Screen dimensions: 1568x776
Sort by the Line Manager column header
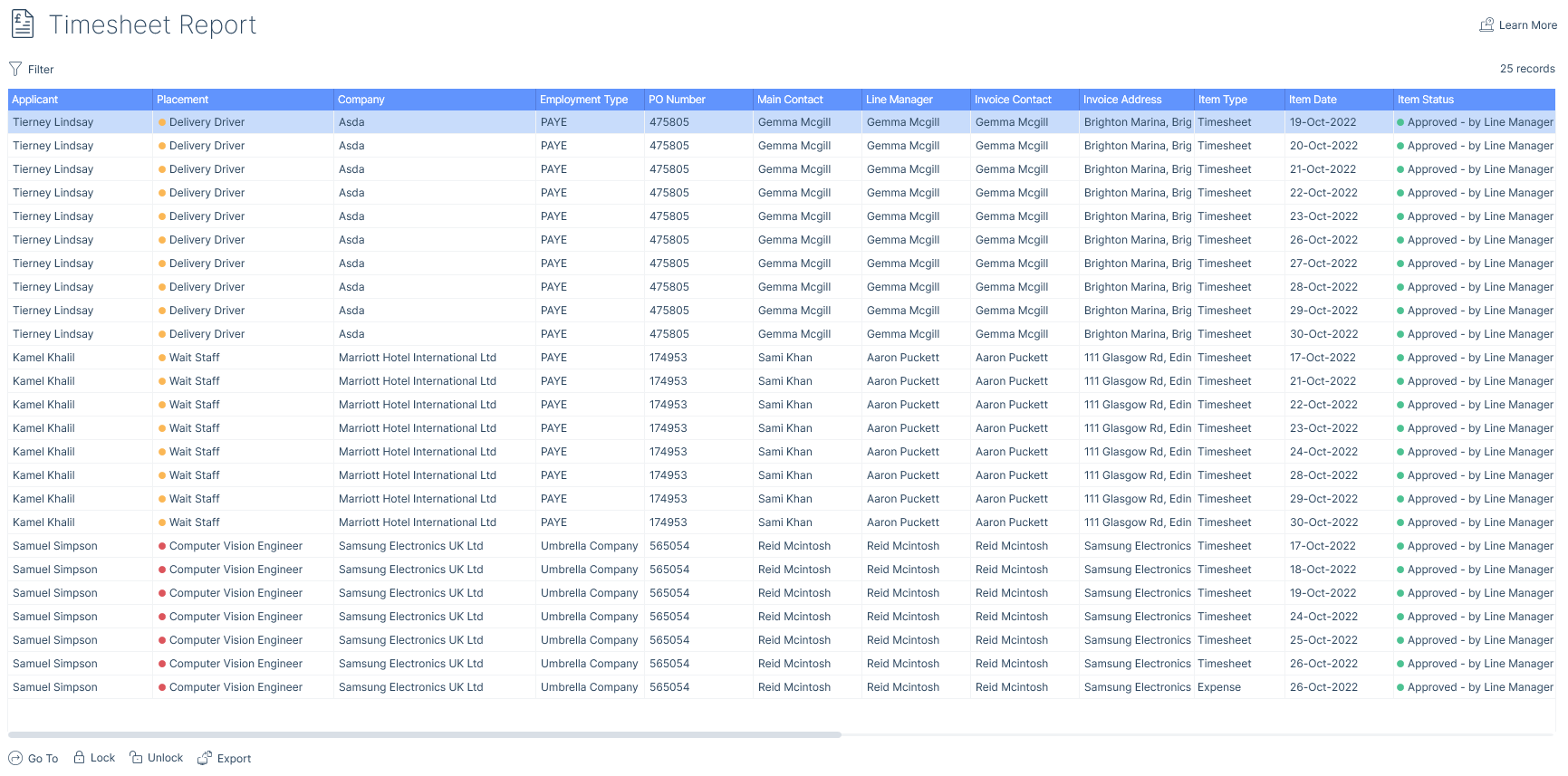916,100
